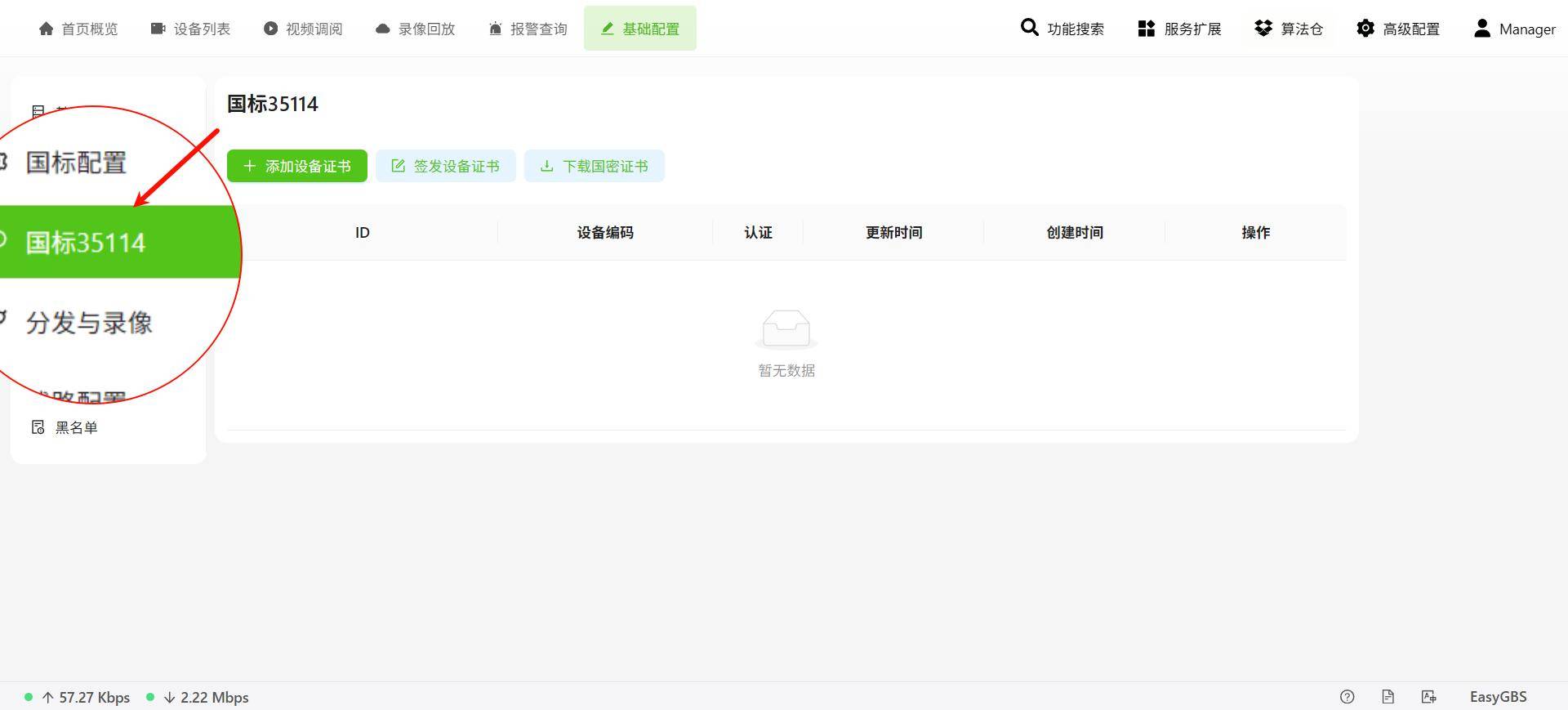Click the 认证 column header
Viewport: 1568px width, 710px height.
click(758, 233)
